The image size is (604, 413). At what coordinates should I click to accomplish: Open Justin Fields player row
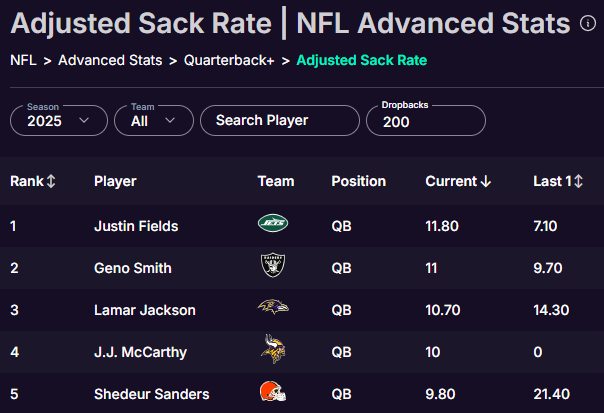coord(302,226)
